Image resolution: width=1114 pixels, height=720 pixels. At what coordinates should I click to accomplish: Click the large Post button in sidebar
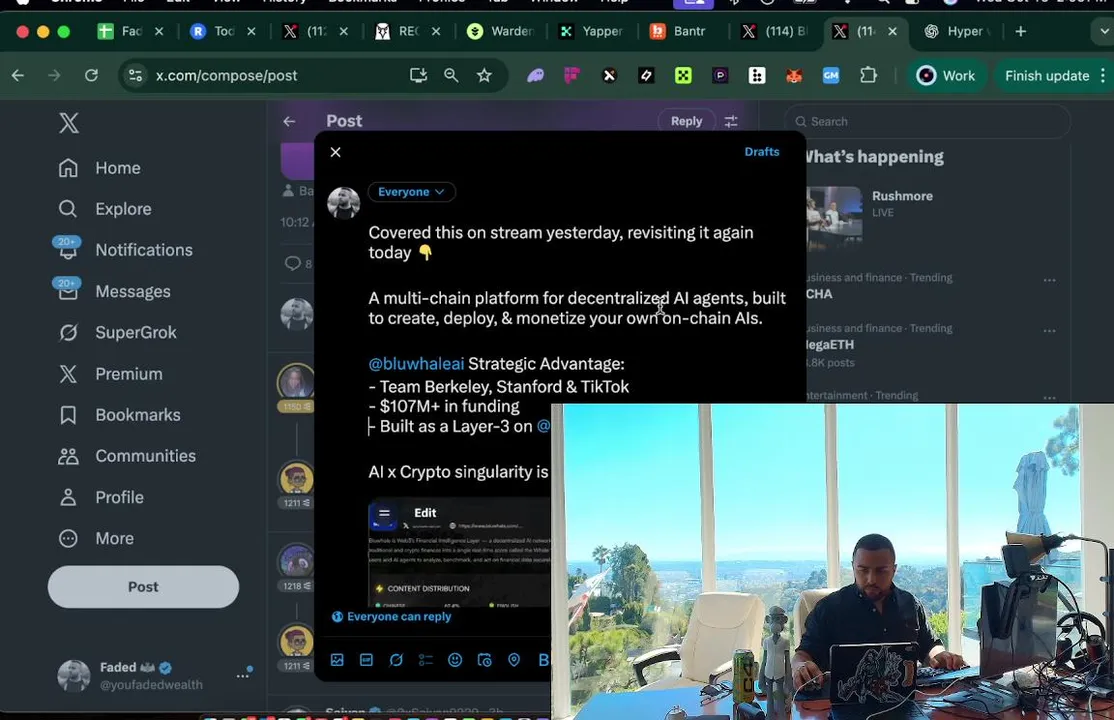(144, 587)
